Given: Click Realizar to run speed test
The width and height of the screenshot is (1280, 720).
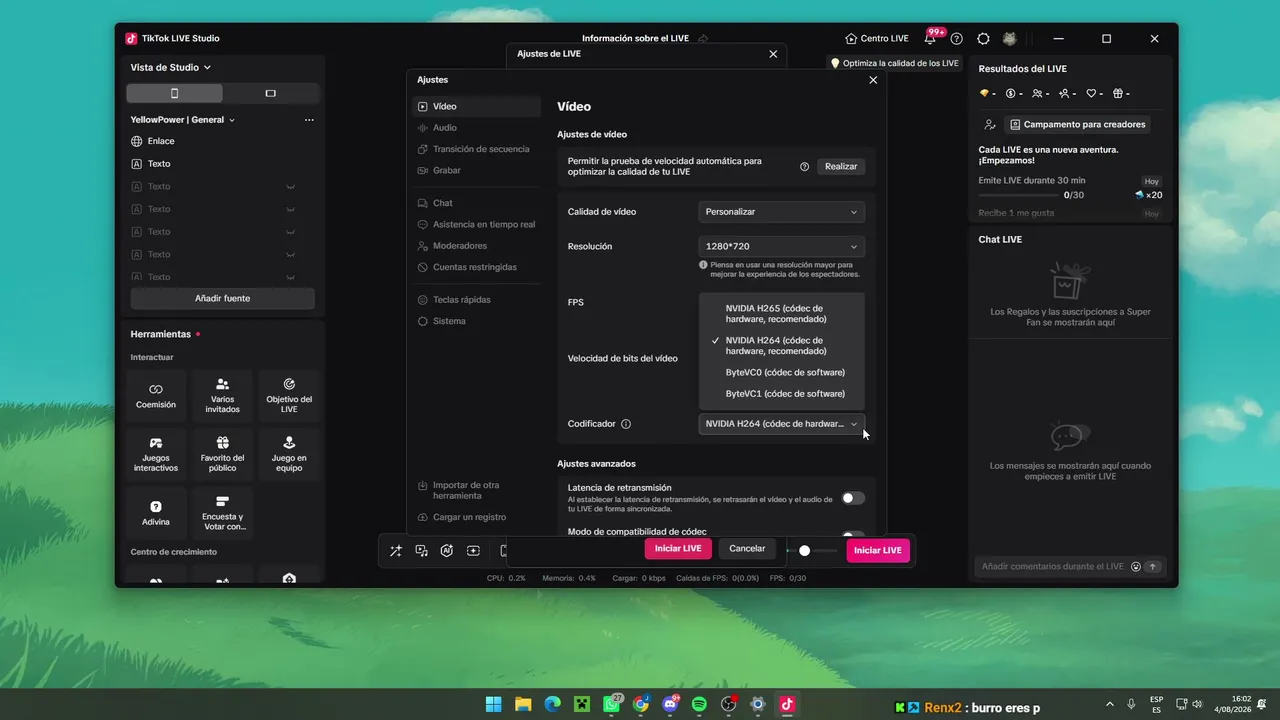Looking at the screenshot, I should click(x=841, y=167).
